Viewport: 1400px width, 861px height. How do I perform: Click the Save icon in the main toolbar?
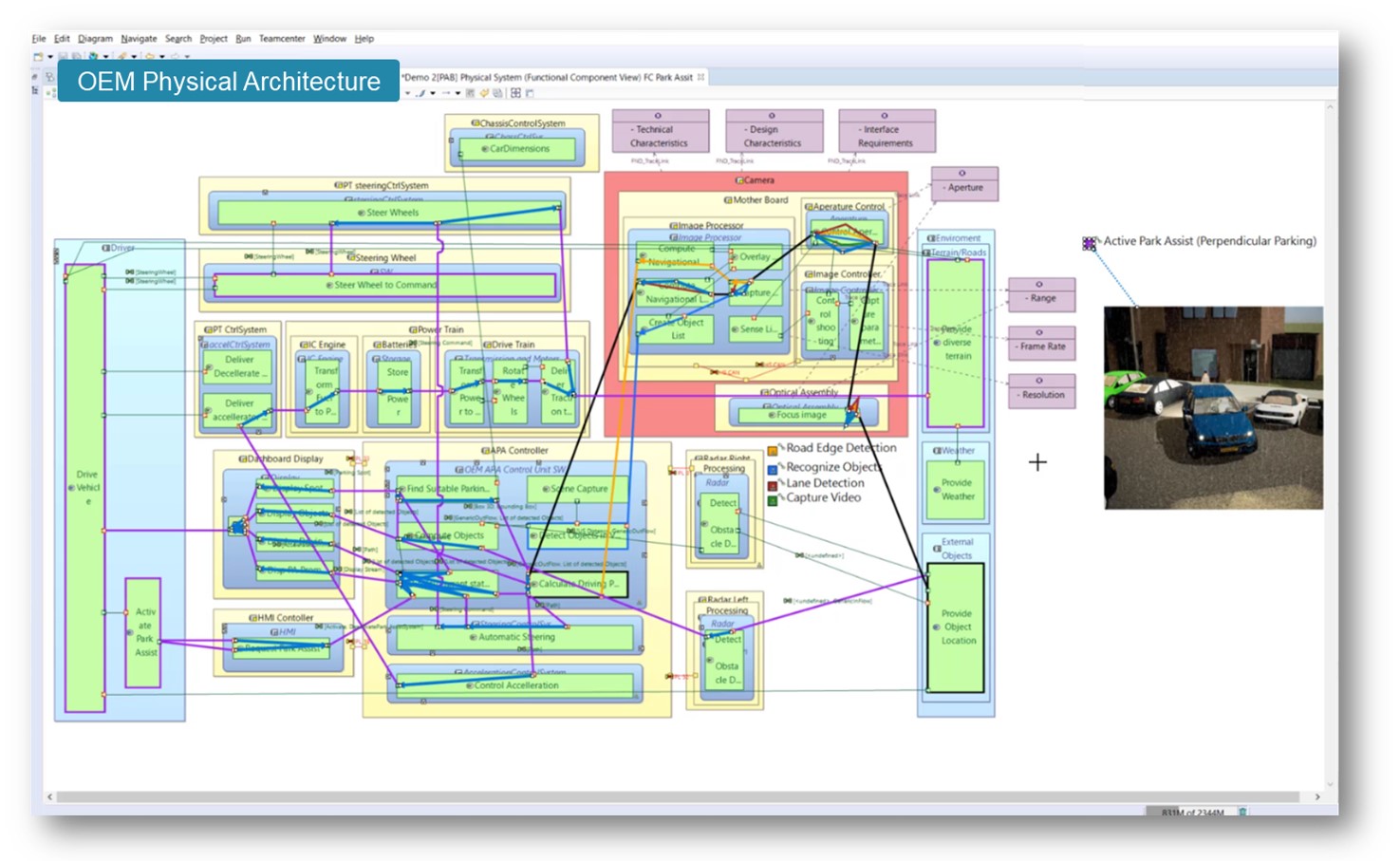(63, 55)
